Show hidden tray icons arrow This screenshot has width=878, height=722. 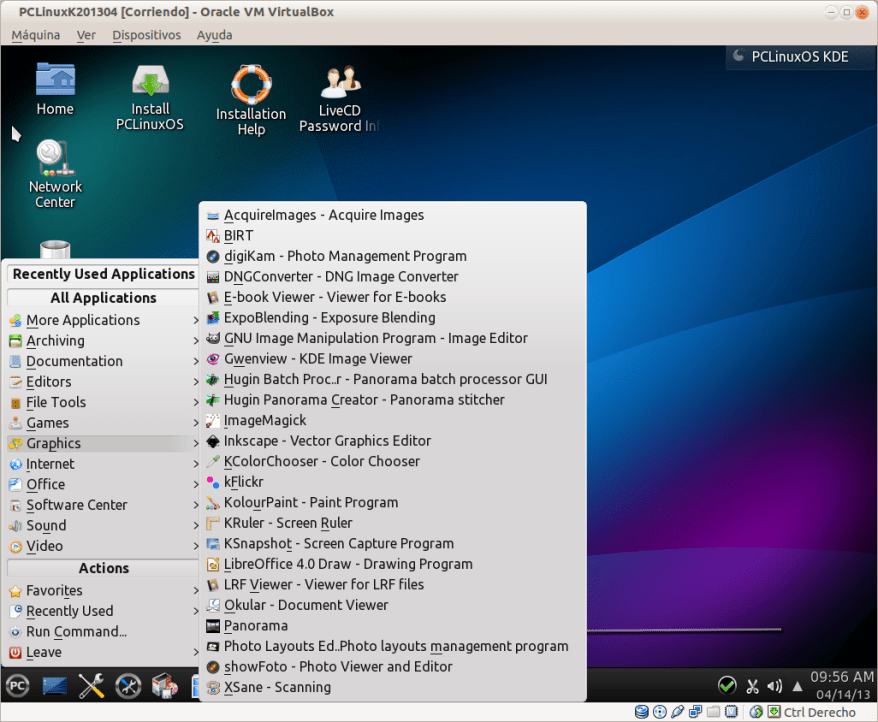[x=795, y=686]
